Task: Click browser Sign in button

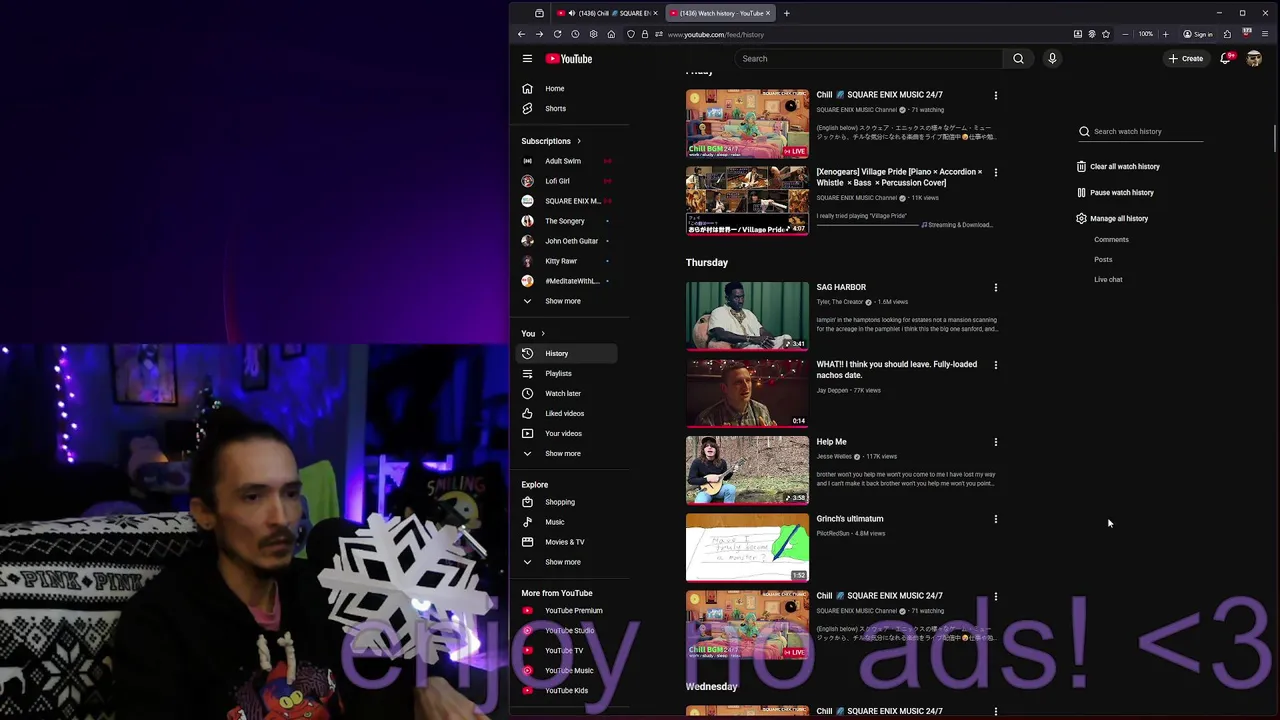Action: (1197, 34)
